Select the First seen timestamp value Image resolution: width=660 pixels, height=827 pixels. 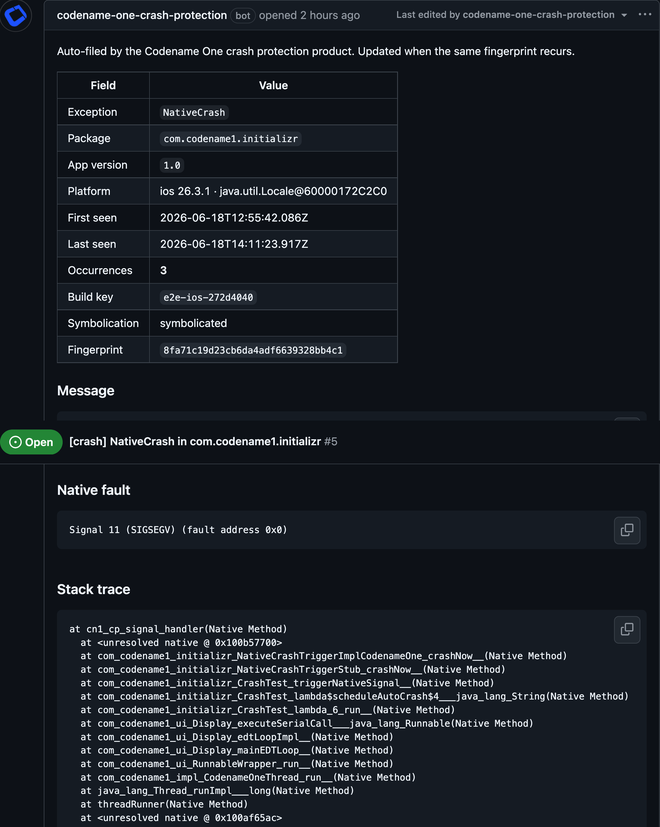(234, 218)
